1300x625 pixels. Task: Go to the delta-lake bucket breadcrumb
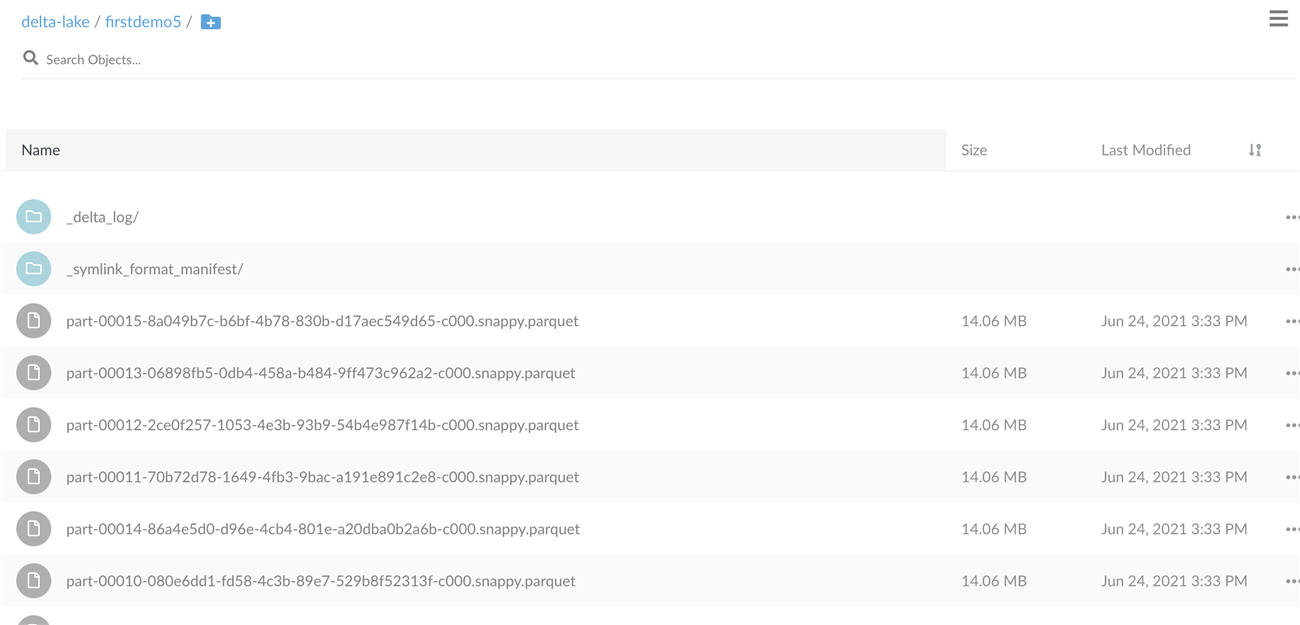(x=55, y=21)
